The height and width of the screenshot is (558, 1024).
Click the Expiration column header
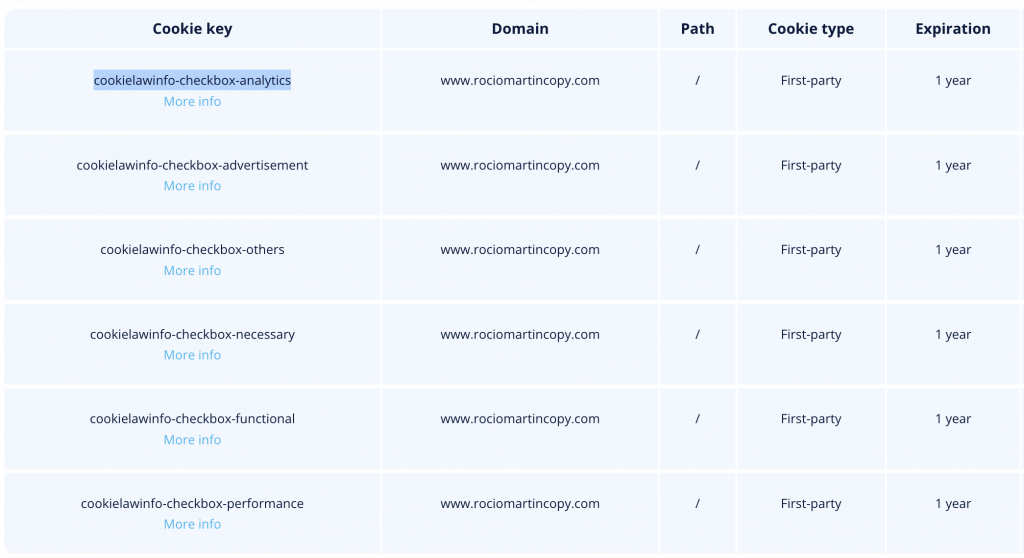tap(953, 29)
